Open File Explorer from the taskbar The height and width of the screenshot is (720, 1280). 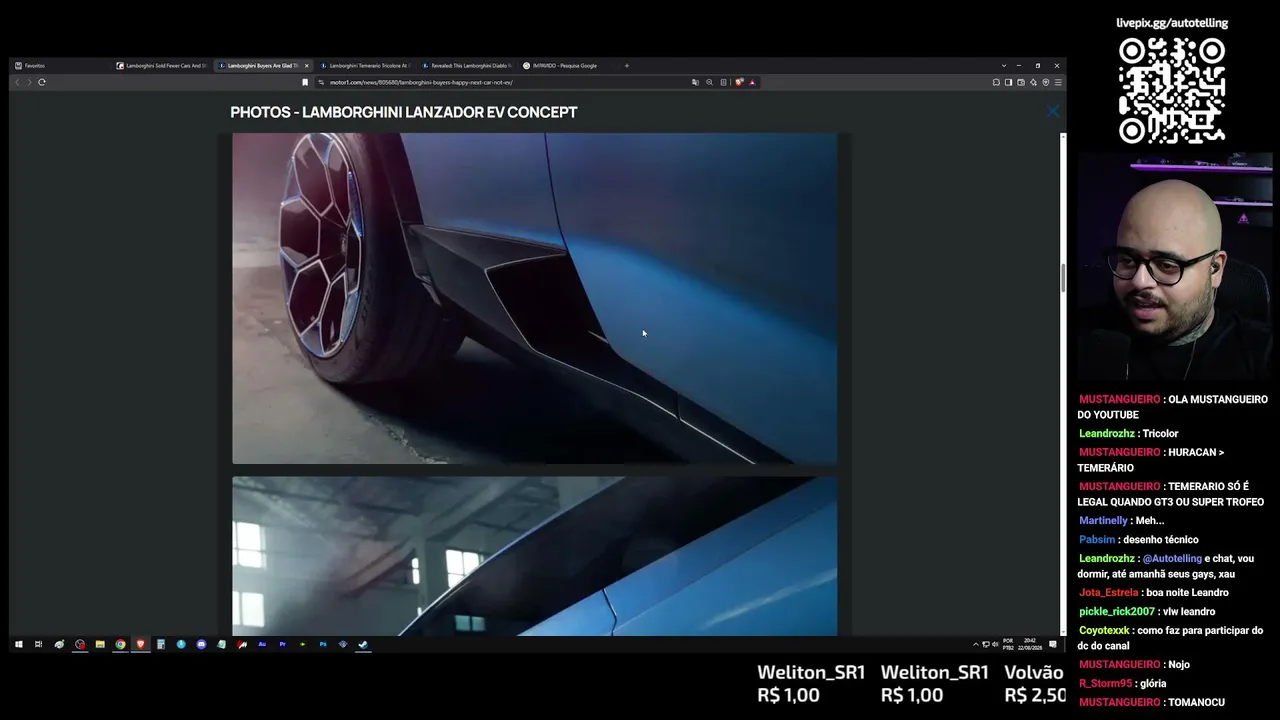tap(100, 645)
